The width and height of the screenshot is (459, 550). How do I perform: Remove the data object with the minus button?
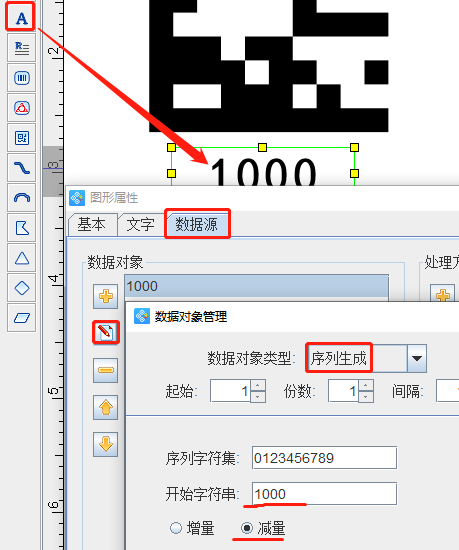tap(106, 370)
